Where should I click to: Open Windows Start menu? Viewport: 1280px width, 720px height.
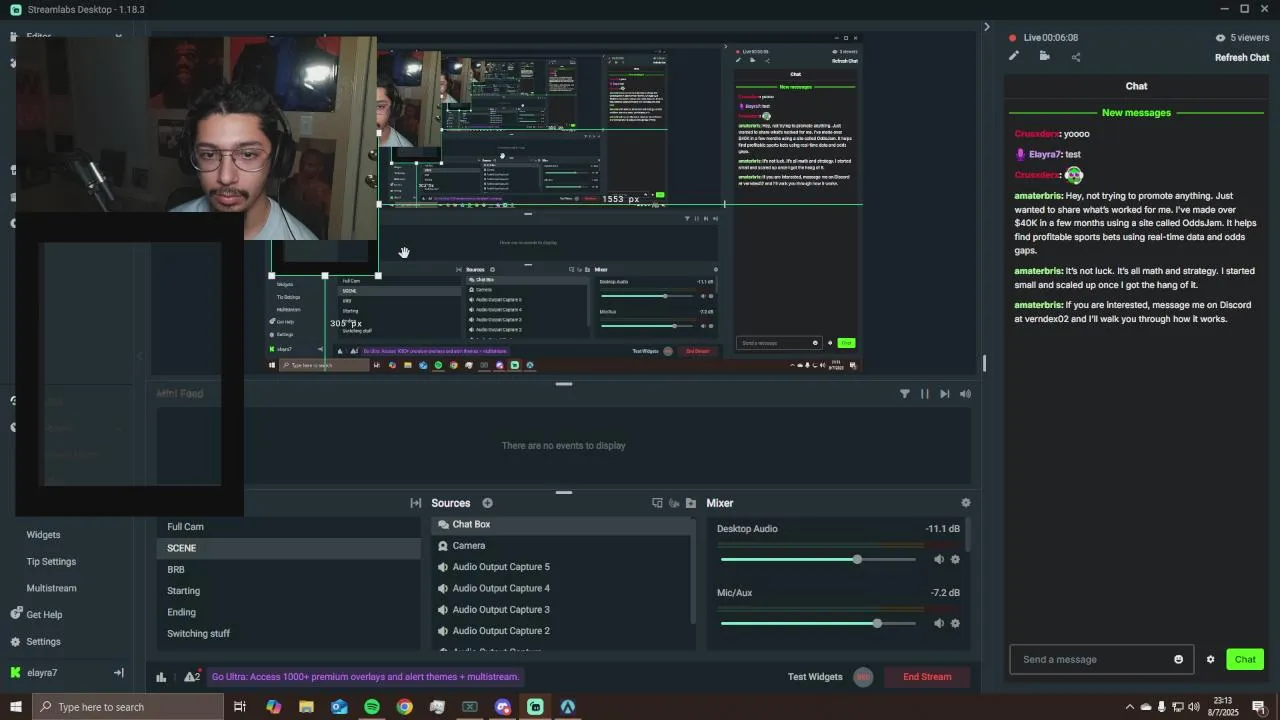tap(15, 707)
